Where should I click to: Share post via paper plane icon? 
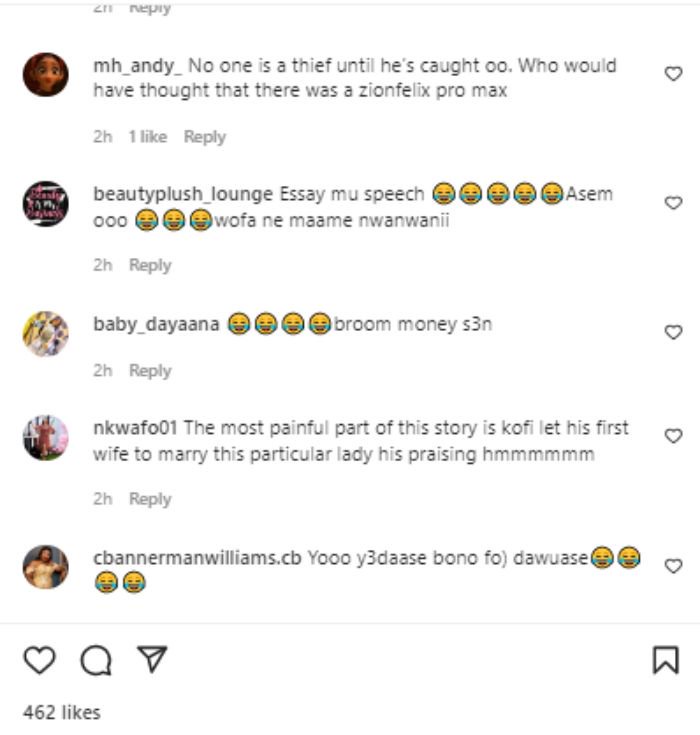(x=151, y=659)
